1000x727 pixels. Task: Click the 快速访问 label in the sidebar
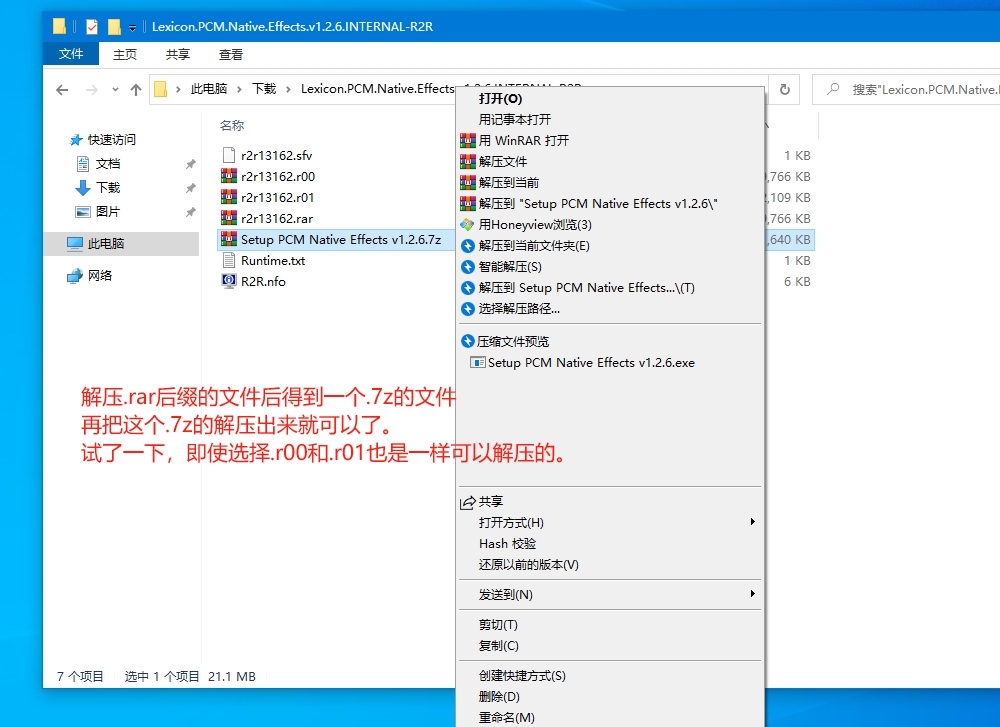point(112,140)
